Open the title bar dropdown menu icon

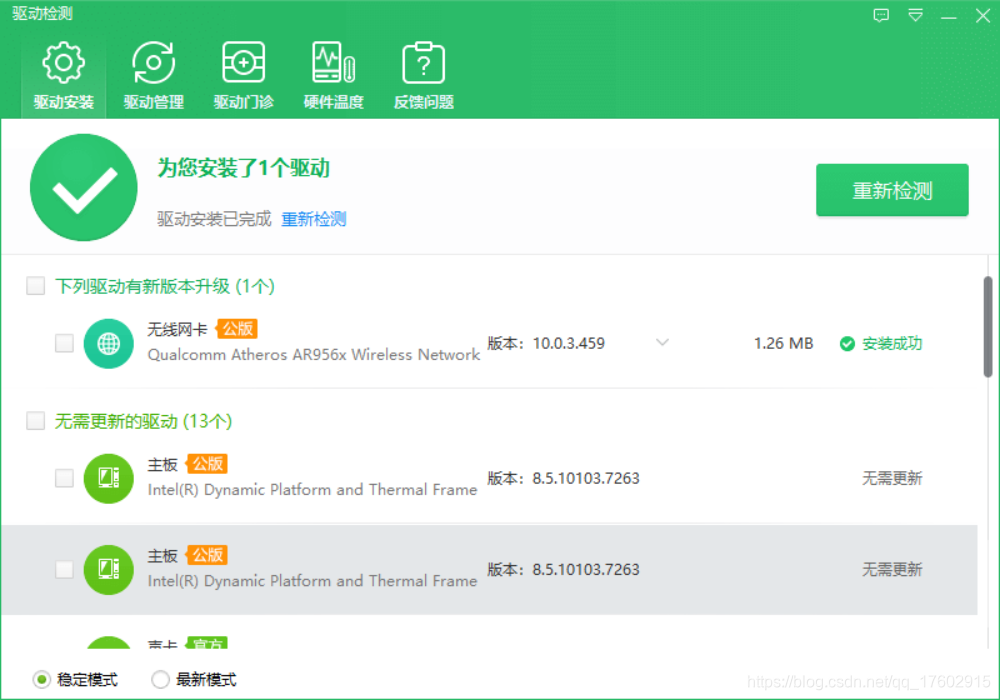[915, 15]
